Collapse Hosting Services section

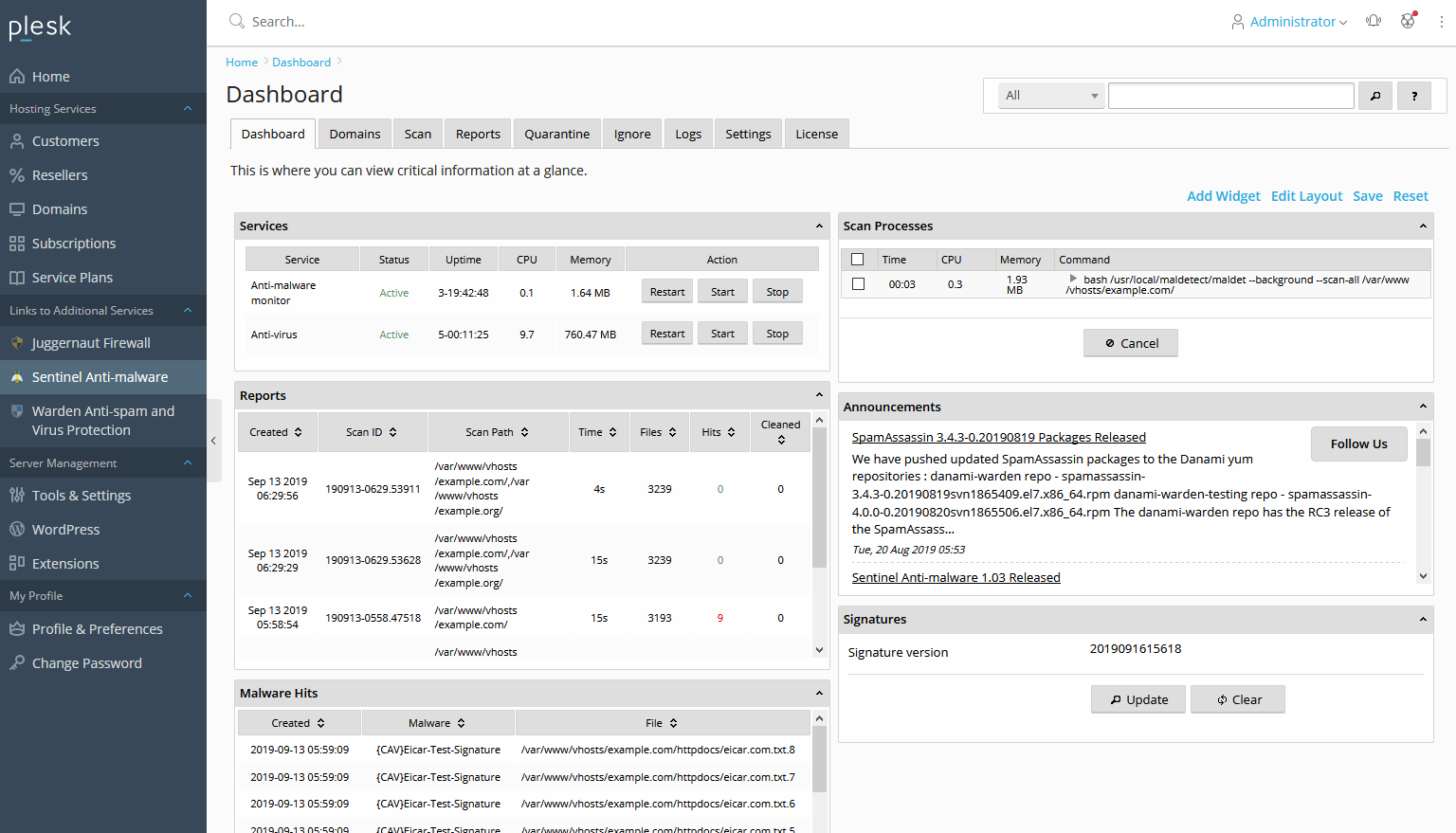(x=188, y=109)
